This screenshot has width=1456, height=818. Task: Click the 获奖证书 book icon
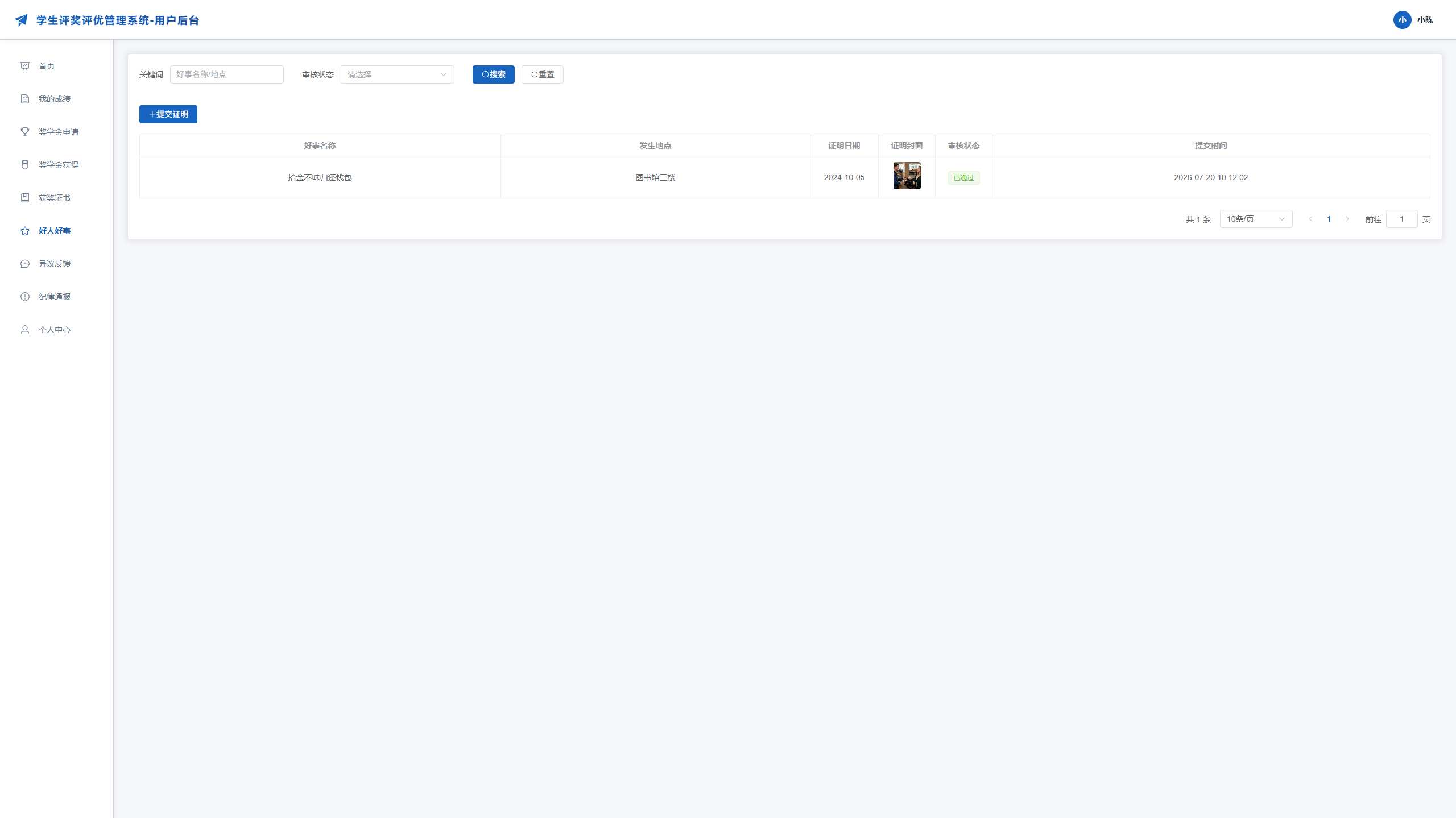(25, 198)
